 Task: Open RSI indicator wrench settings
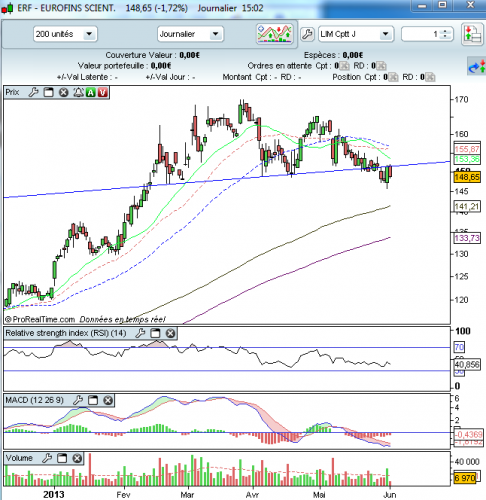(x=140, y=333)
